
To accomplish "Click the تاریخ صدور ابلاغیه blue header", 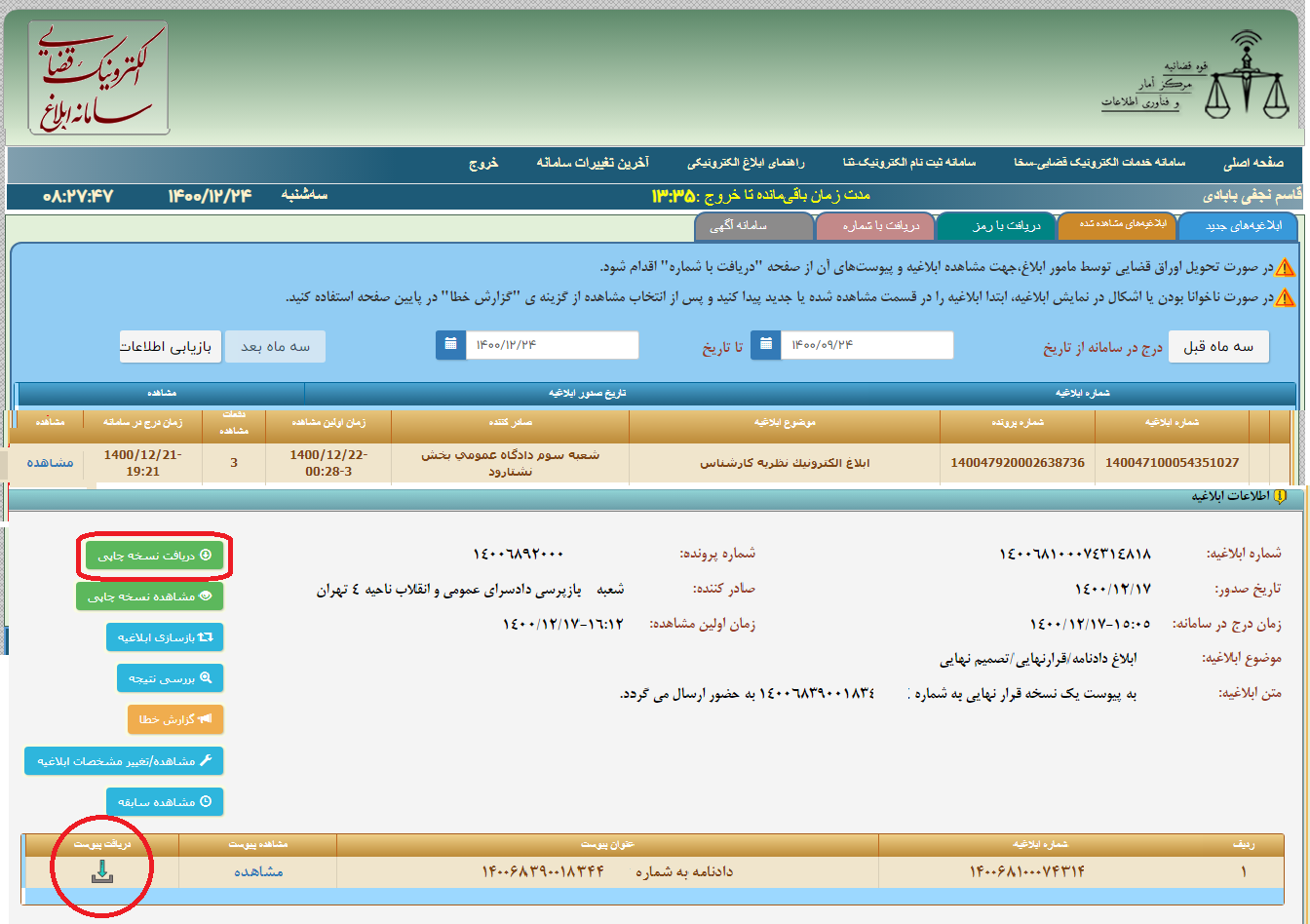I will click(587, 394).
